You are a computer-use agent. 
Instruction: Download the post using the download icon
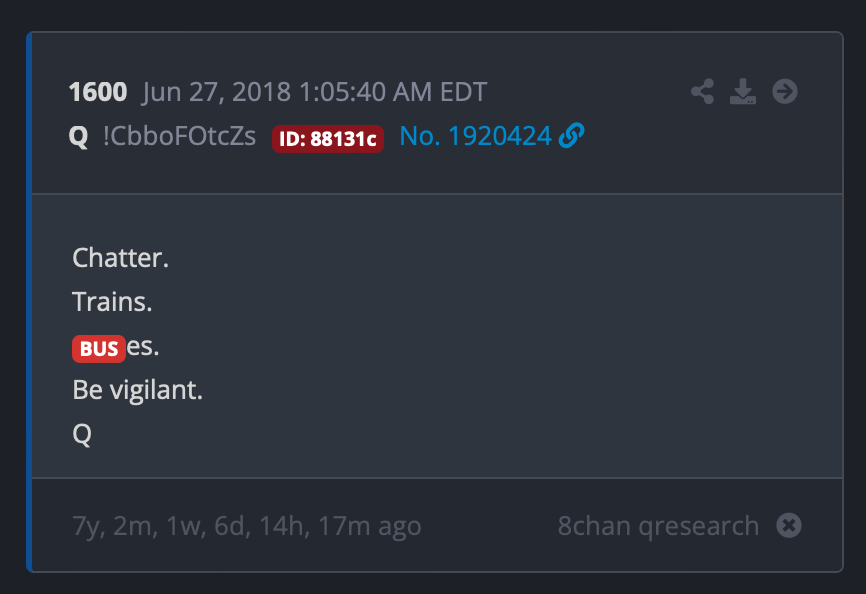click(743, 92)
